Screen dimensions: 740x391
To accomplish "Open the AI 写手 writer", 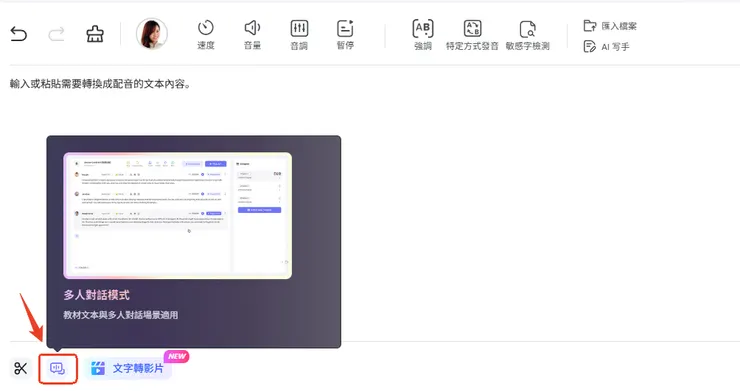I will tap(606, 46).
